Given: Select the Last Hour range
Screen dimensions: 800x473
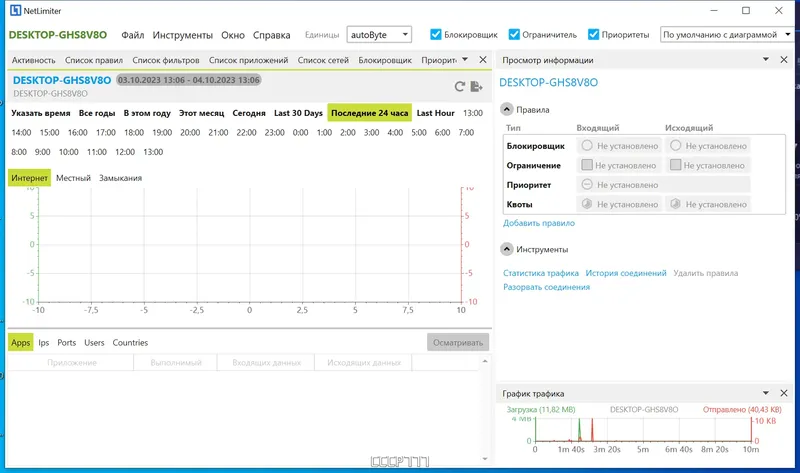Looking at the screenshot, I should click(x=435, y=113).
